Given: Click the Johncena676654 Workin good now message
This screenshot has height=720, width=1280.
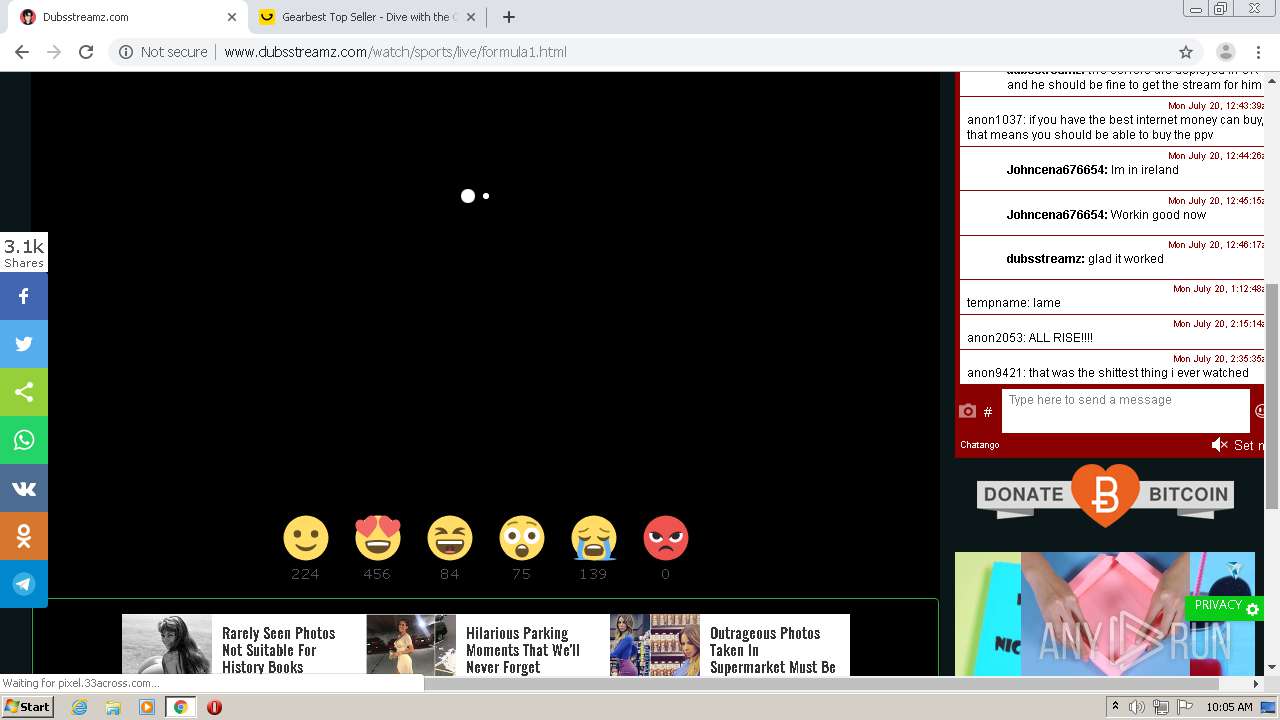Looking at the screenshot, I should coord(1106,215).
